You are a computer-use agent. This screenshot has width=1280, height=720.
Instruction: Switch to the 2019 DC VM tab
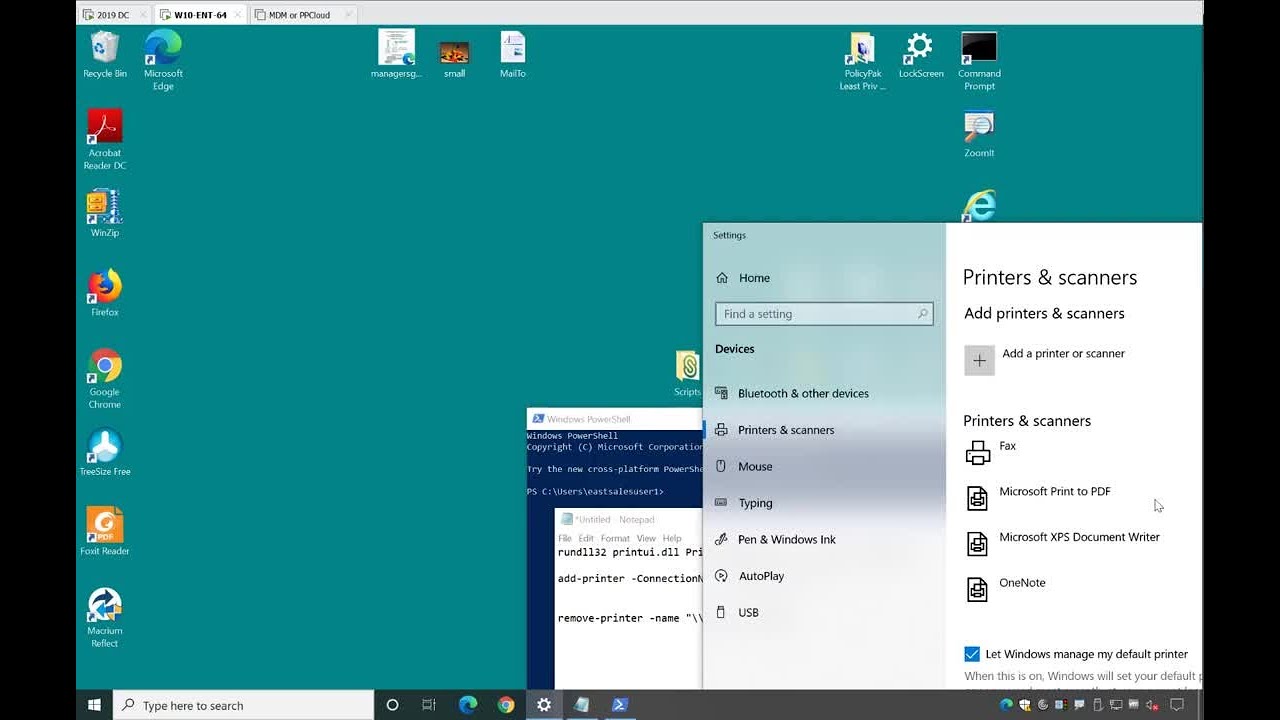click(113, 15)
